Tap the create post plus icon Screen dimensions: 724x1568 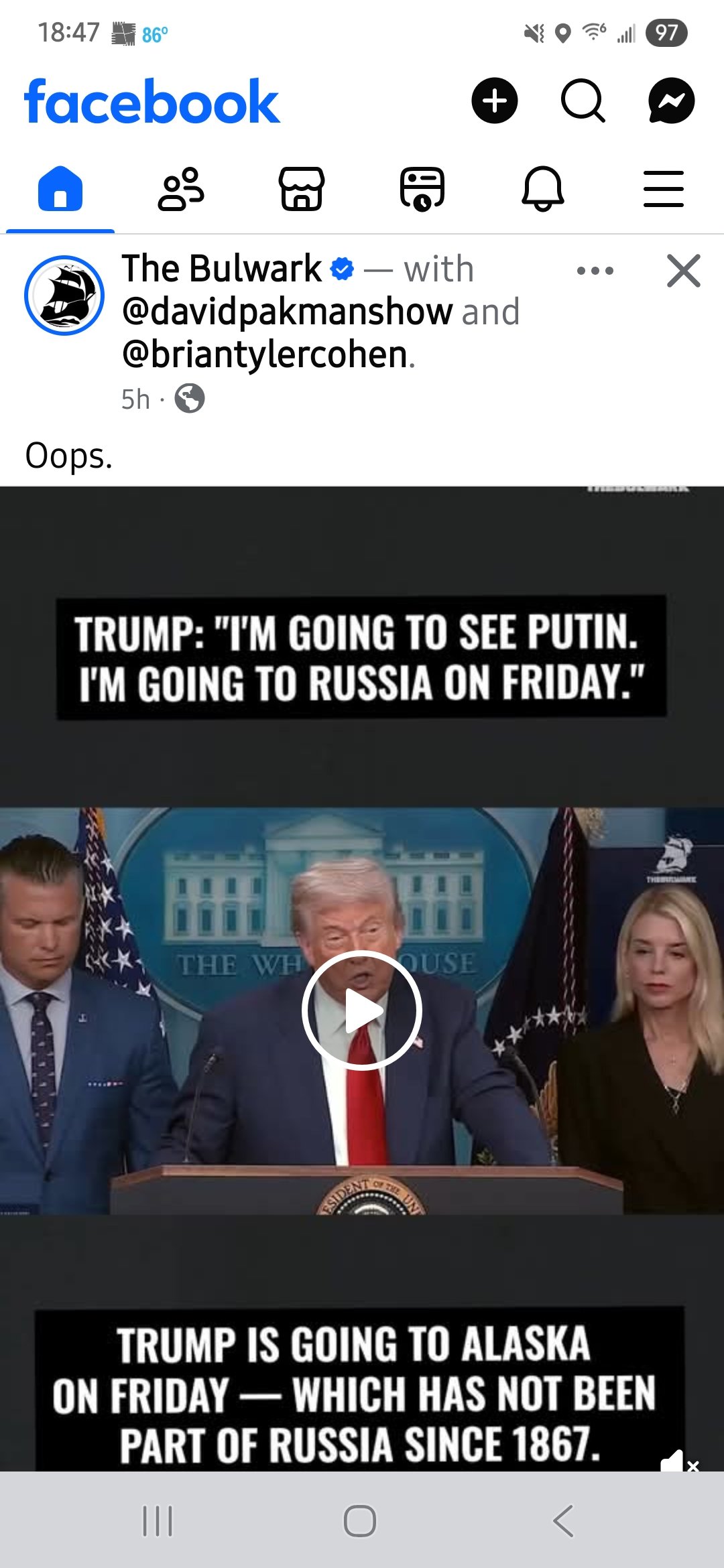pyautogui.click(x=495, y=101)
